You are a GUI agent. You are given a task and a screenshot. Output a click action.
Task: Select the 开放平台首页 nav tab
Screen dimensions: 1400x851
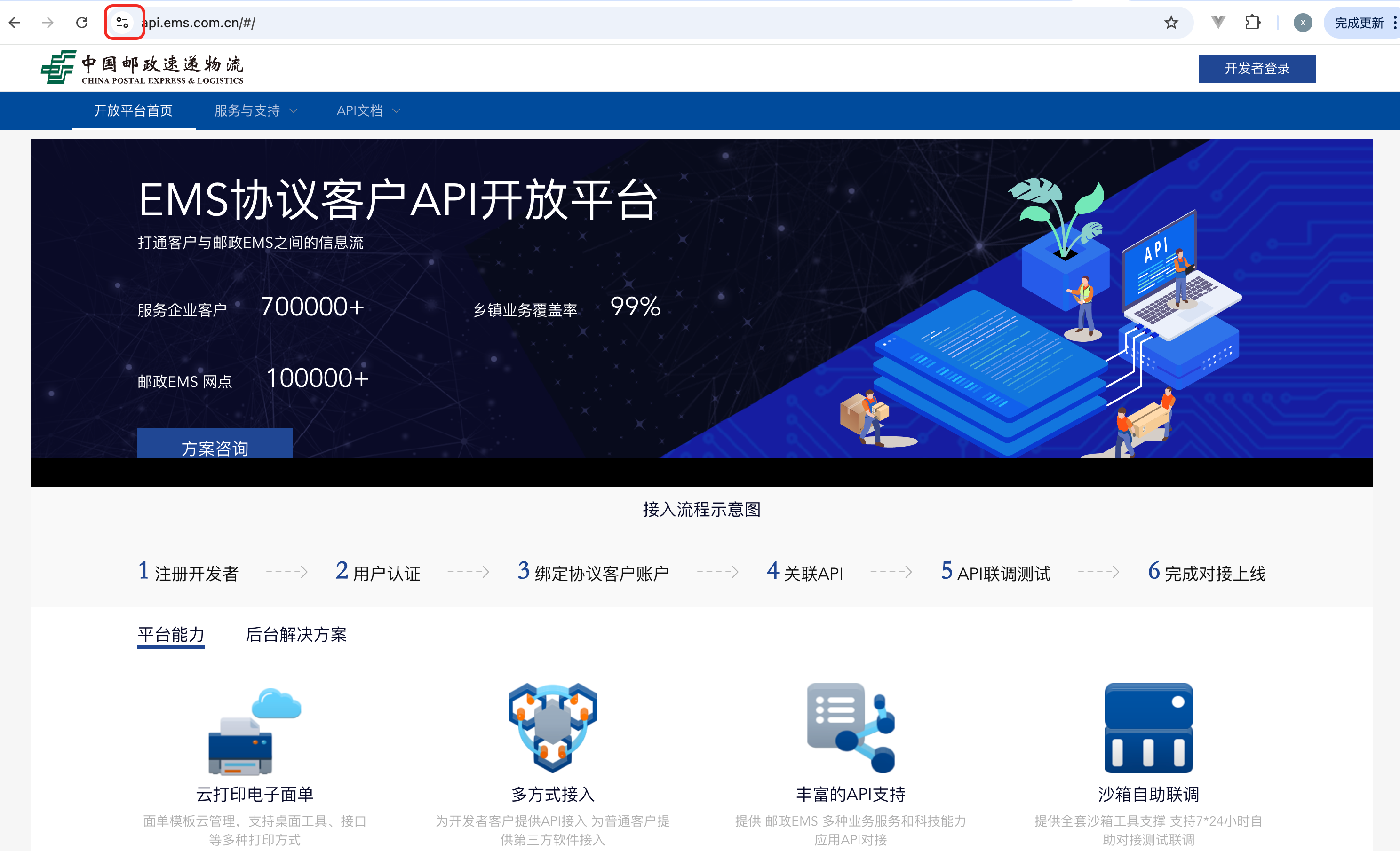133,110
